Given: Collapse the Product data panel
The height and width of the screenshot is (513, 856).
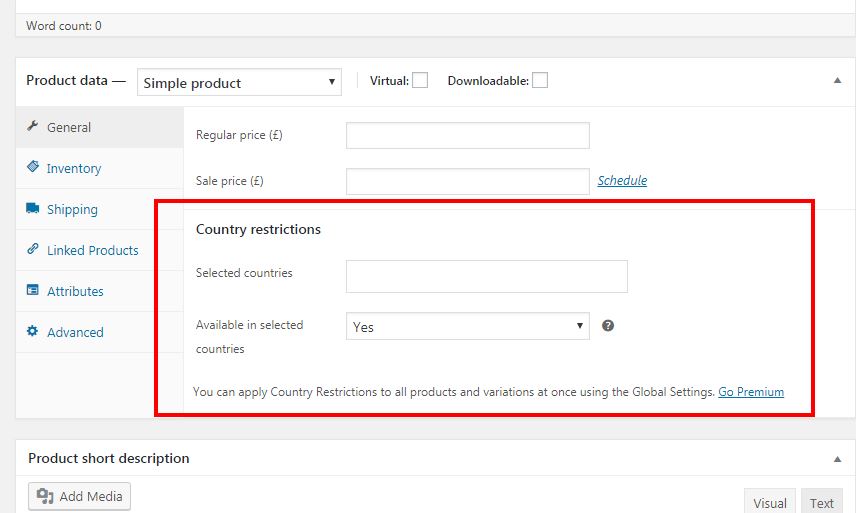Looking at the screenshot, I should pyautogui.click(x=837, y=81).
